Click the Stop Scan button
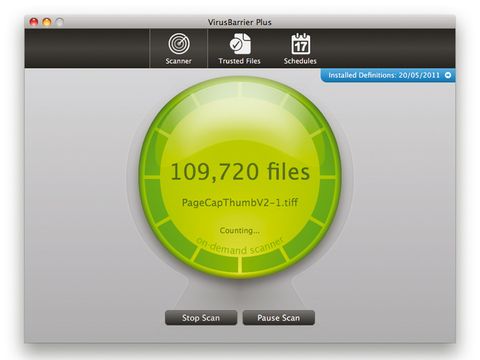 tap(201, 318)
